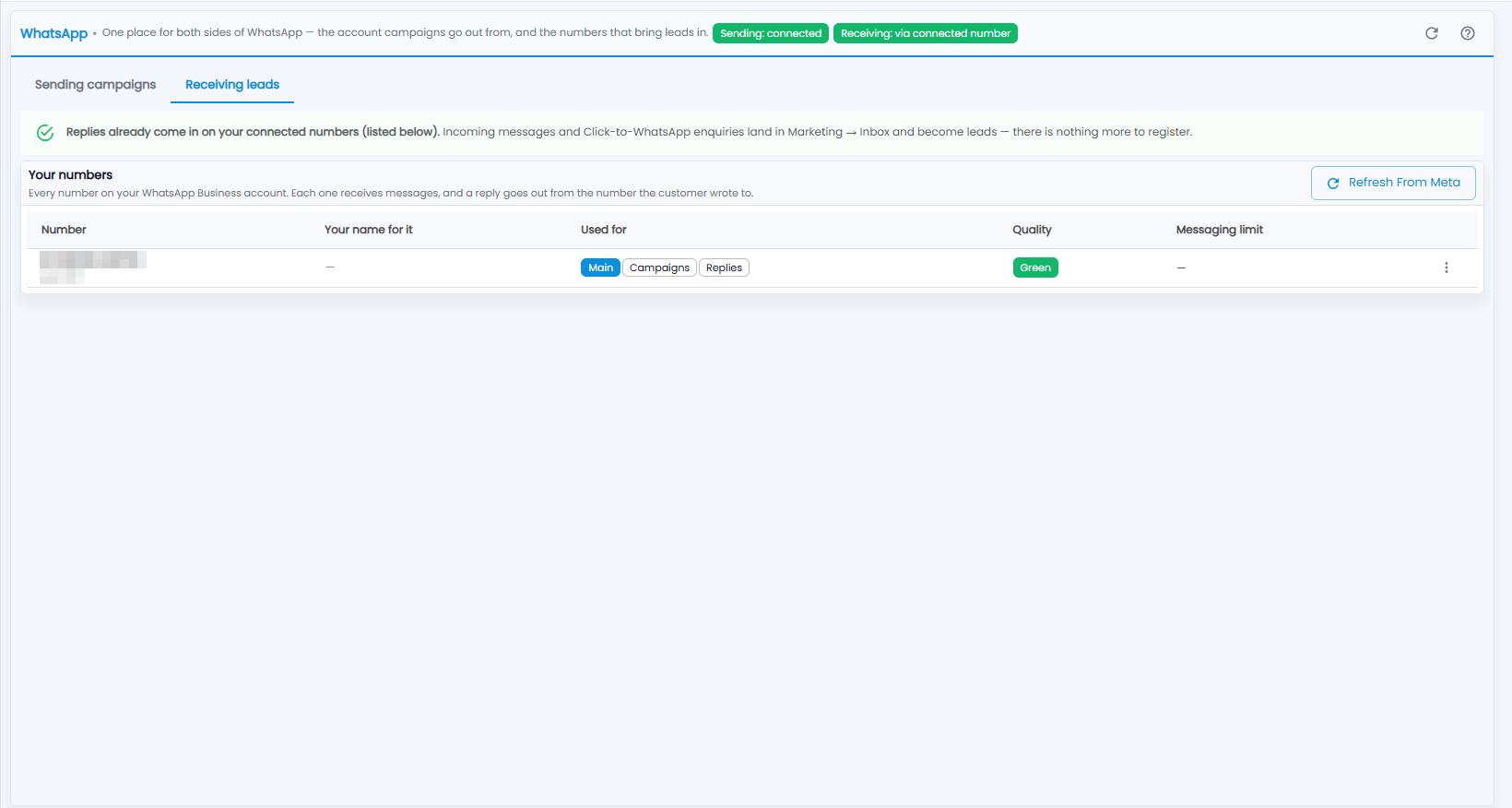The width and height of the screenshot is (1512, 808).
Task: Select the Receiving leads tab
Action: [x=232, y=85]
